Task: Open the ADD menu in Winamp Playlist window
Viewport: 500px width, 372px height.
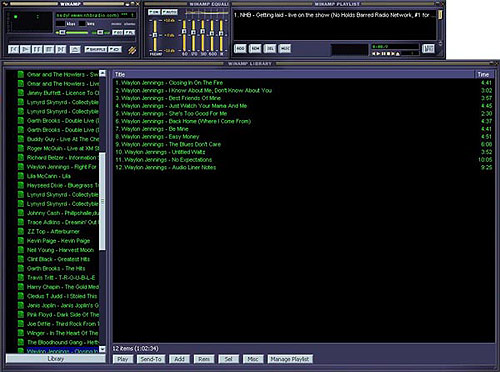Action: point(240,49)
